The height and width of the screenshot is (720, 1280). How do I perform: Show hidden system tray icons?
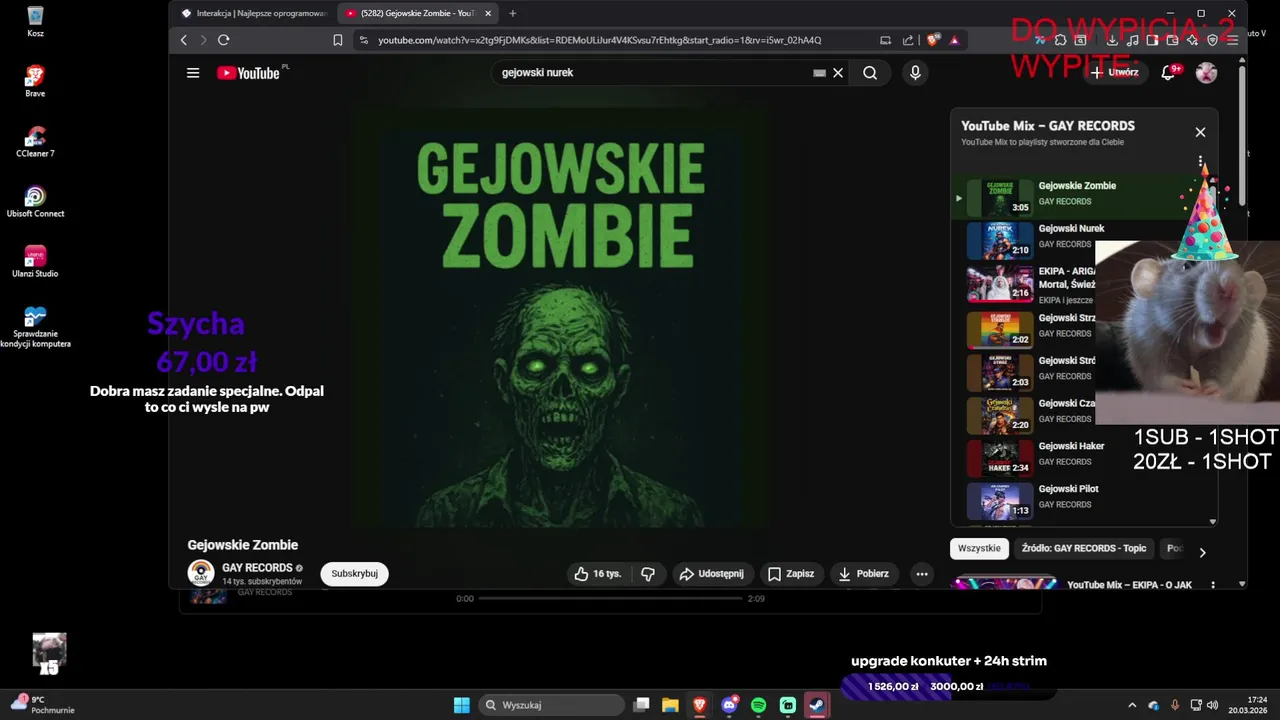(x=1132, y=705)
